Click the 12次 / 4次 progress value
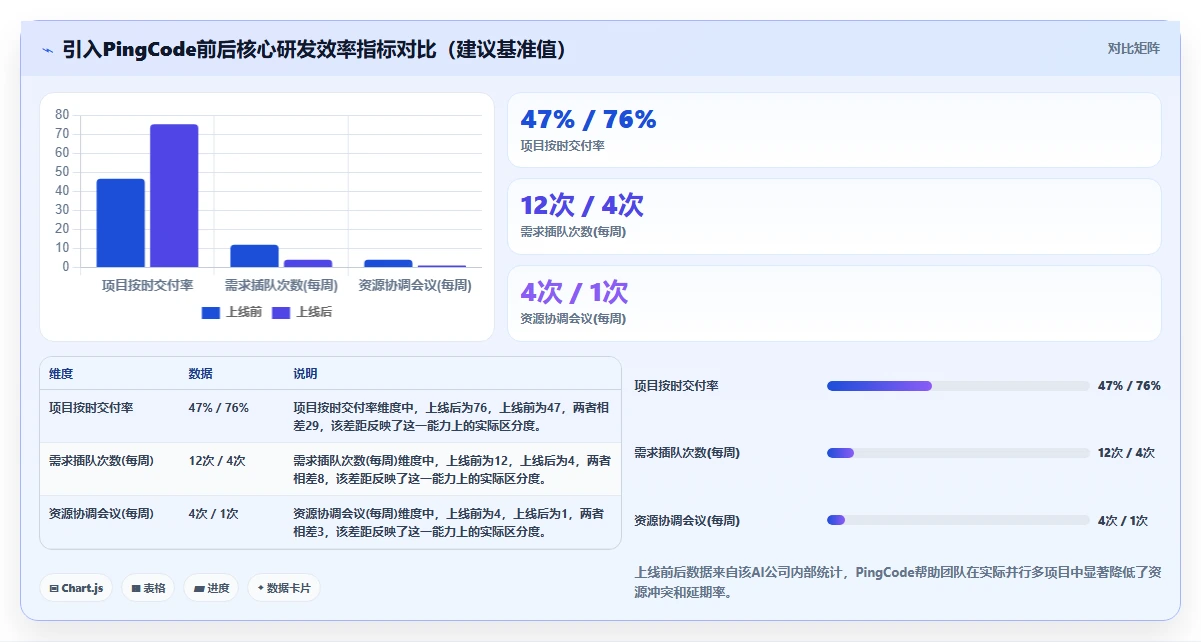This screenshot has height=642, width=1201. click(x=1126, y=453)
